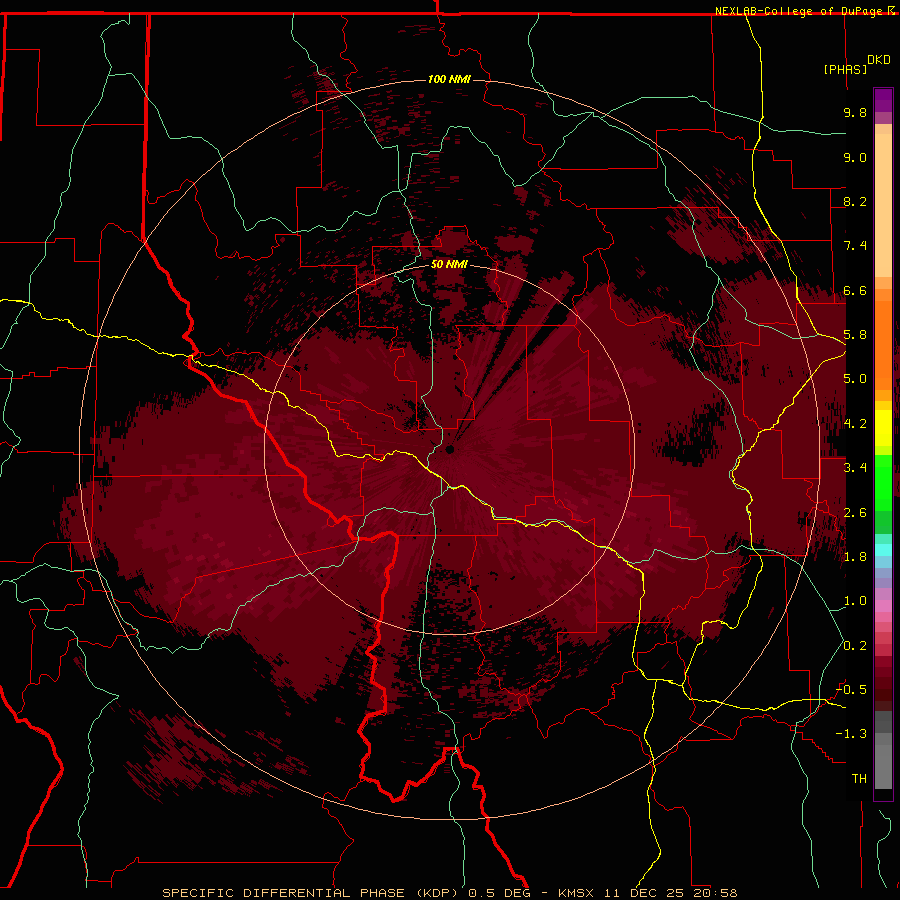Click the 3.4 scale value
This screenshot has height=900, width=900.
pyautogui.click(x=855, y=468)
